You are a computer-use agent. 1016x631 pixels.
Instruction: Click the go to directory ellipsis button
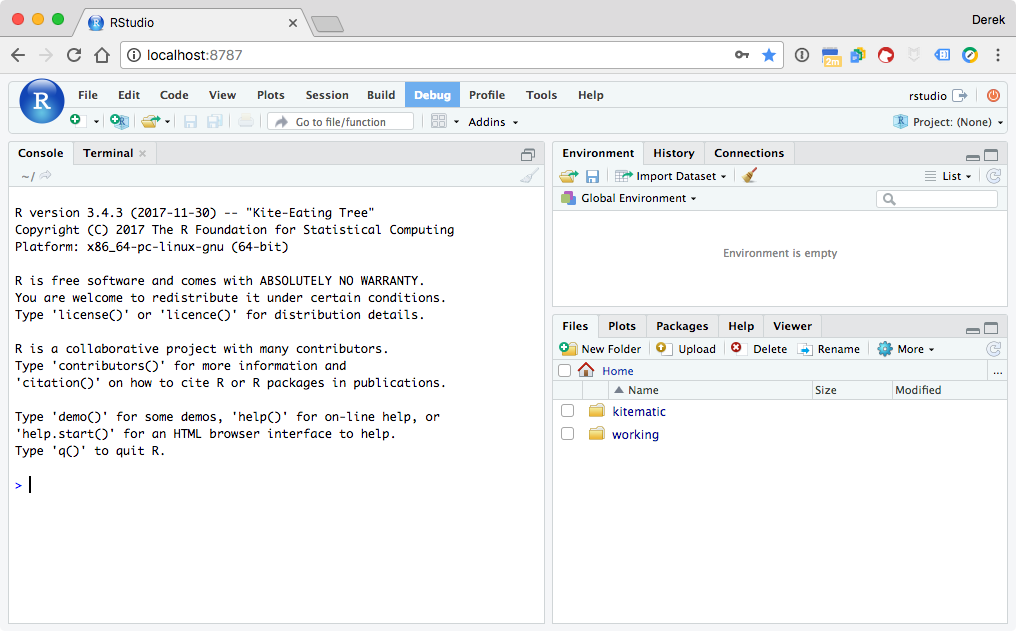(997, 371)
